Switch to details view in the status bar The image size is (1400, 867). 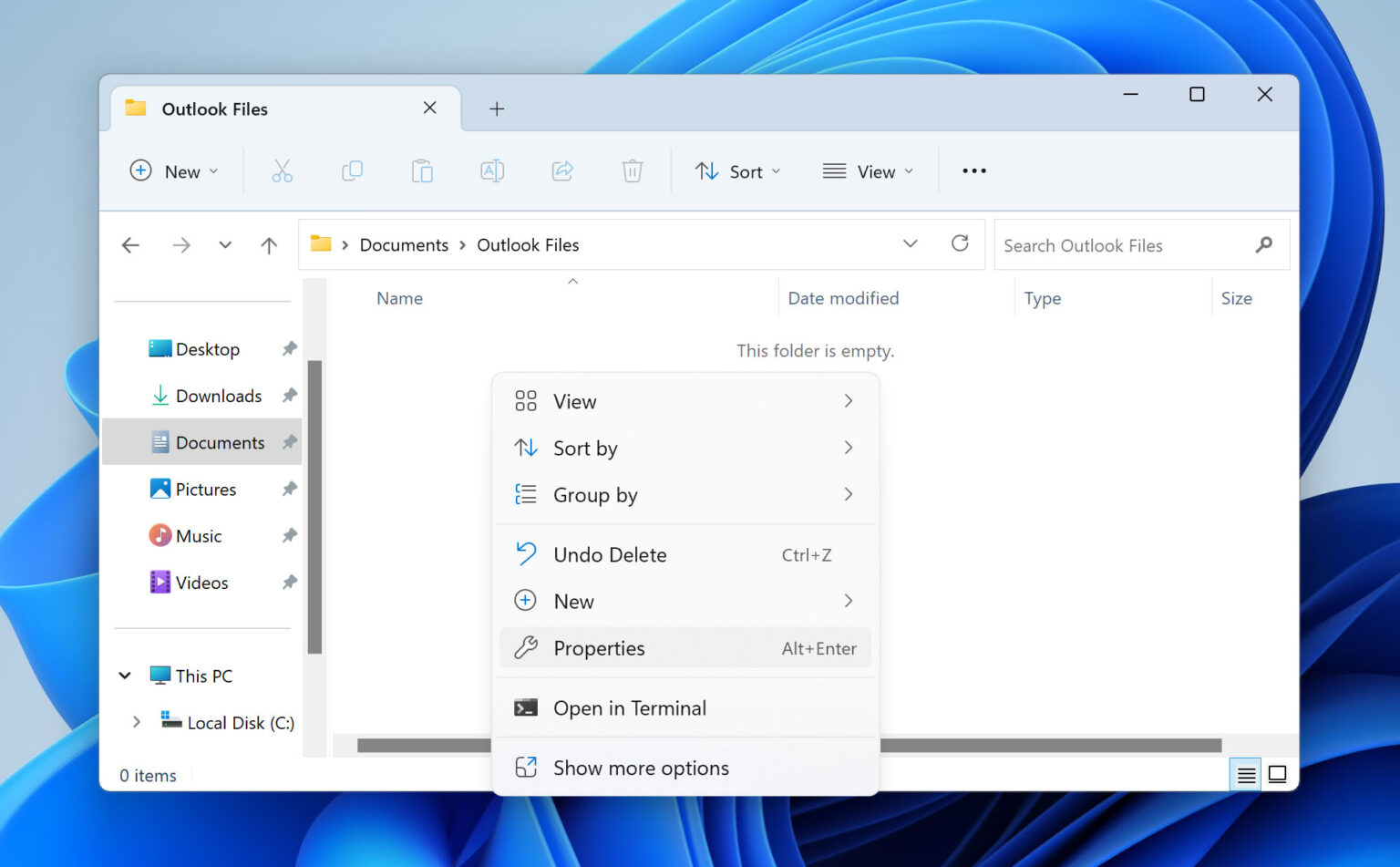(x=1245, y=774)
